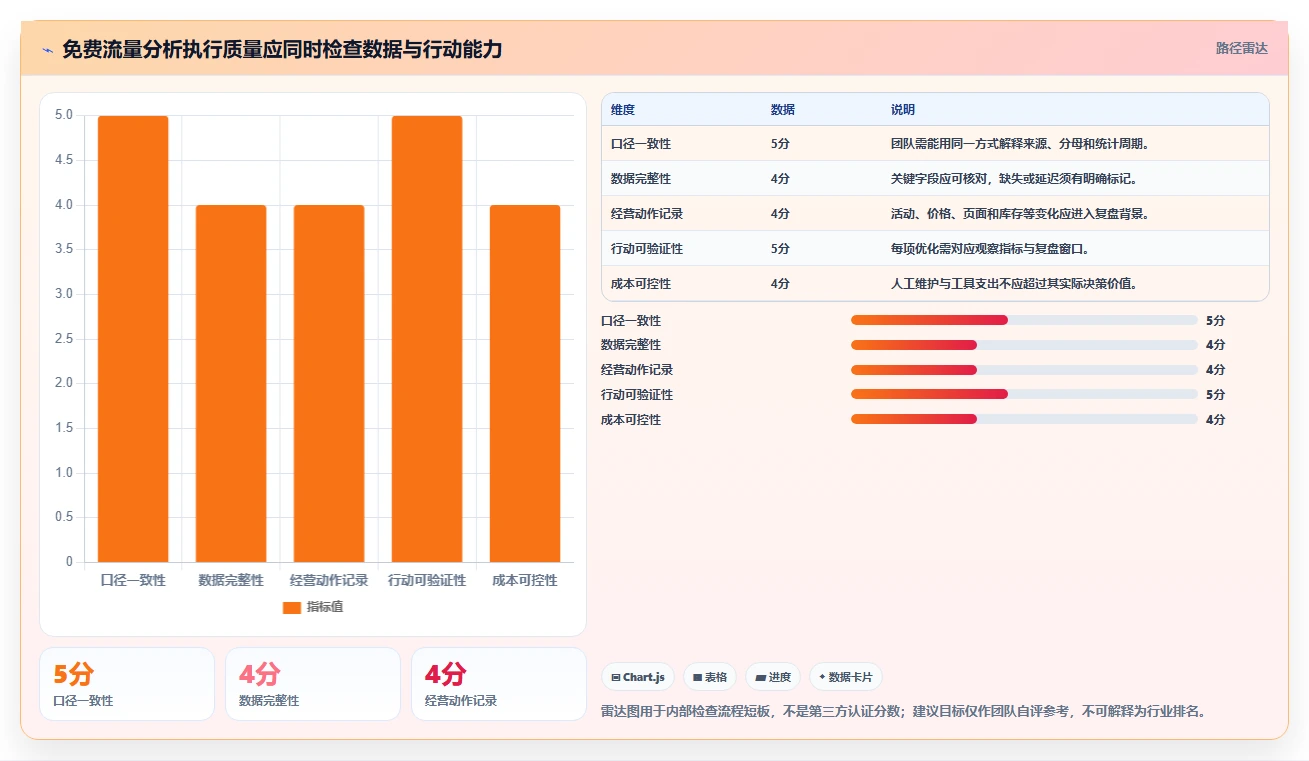Click the 数据完整性 bar in the chart
Viewport: 1309px width, 761px height.
click(x=231, y=383)
